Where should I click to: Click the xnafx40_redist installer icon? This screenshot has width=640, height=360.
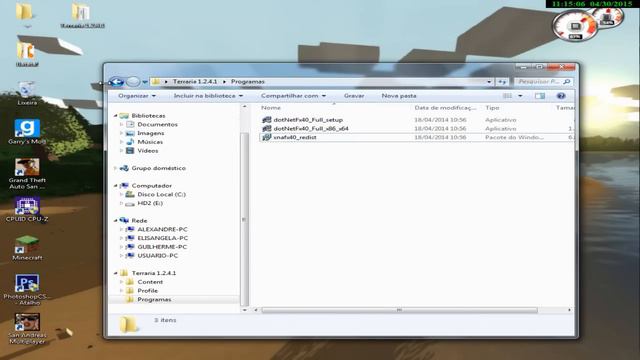(267, 138)
